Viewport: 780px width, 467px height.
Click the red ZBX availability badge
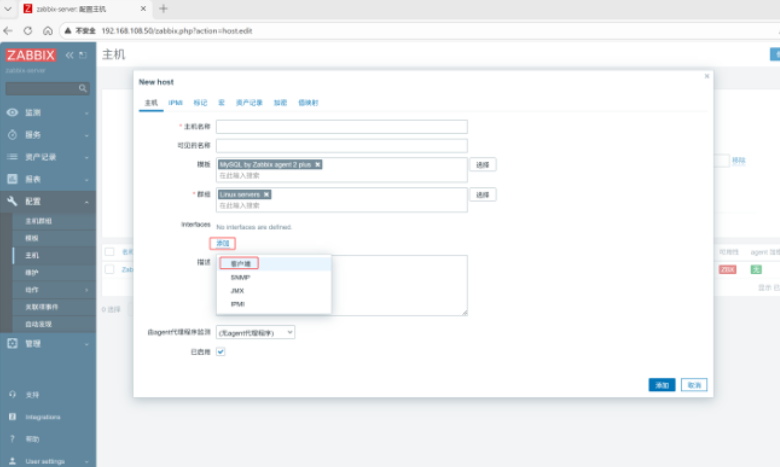pyautogui.click(x=727, y=270)
